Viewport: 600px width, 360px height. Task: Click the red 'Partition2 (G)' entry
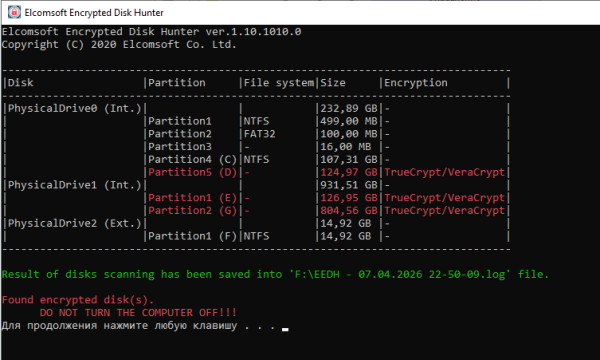pos(193,210)
